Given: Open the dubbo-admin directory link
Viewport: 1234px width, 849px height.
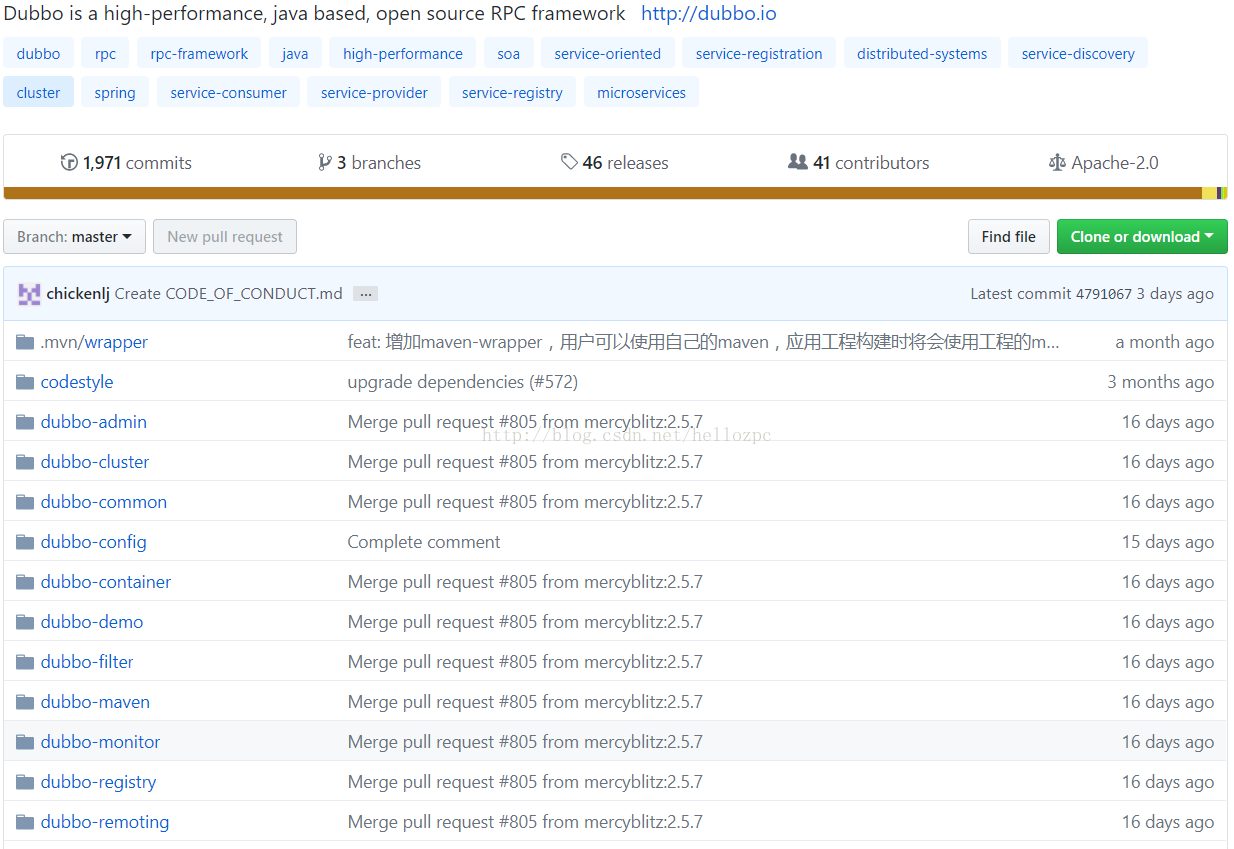Looking at the screenshot, I should pyautogui.click(x=94, y=422).
